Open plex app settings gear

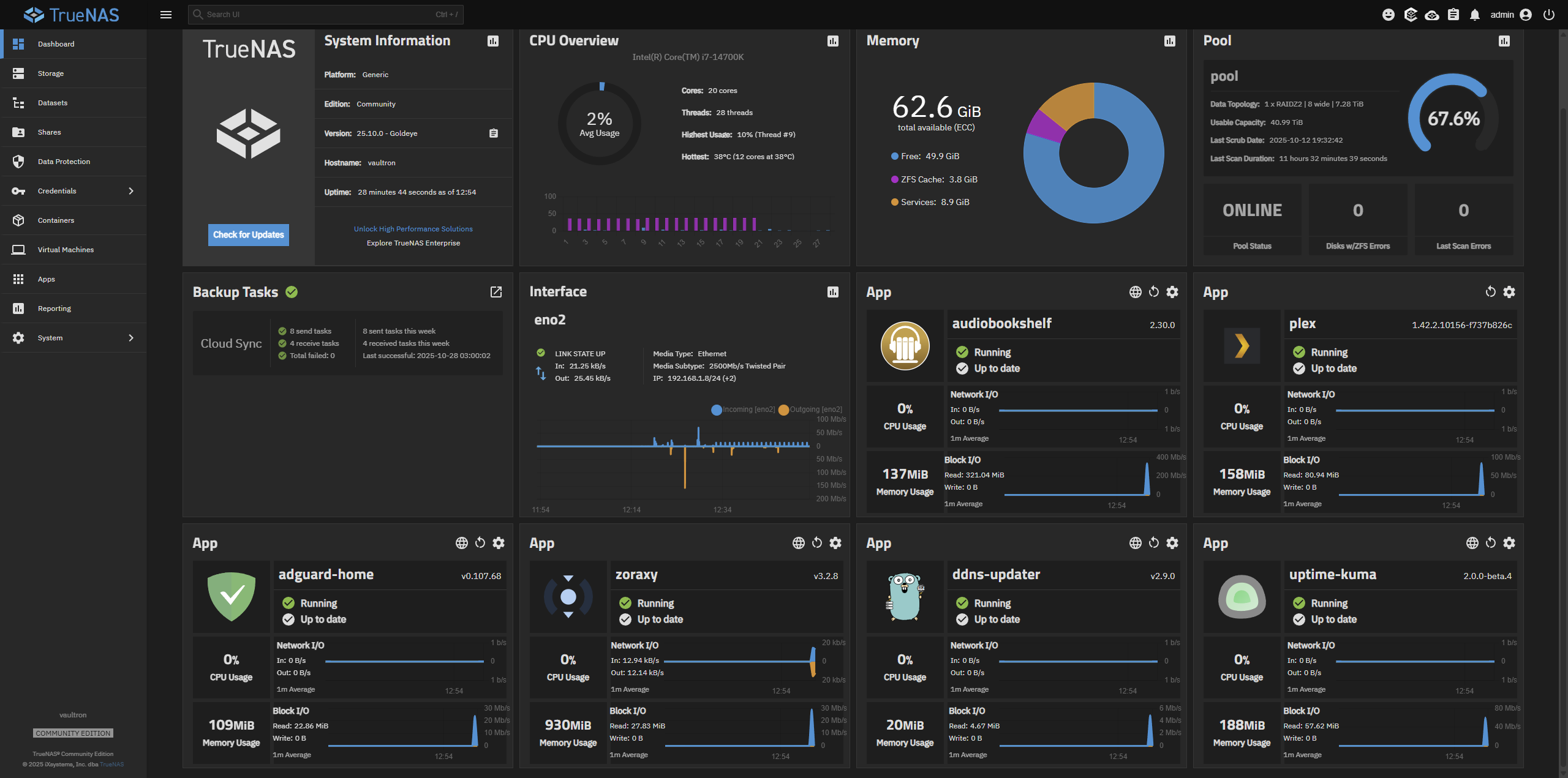point(1509,292)
